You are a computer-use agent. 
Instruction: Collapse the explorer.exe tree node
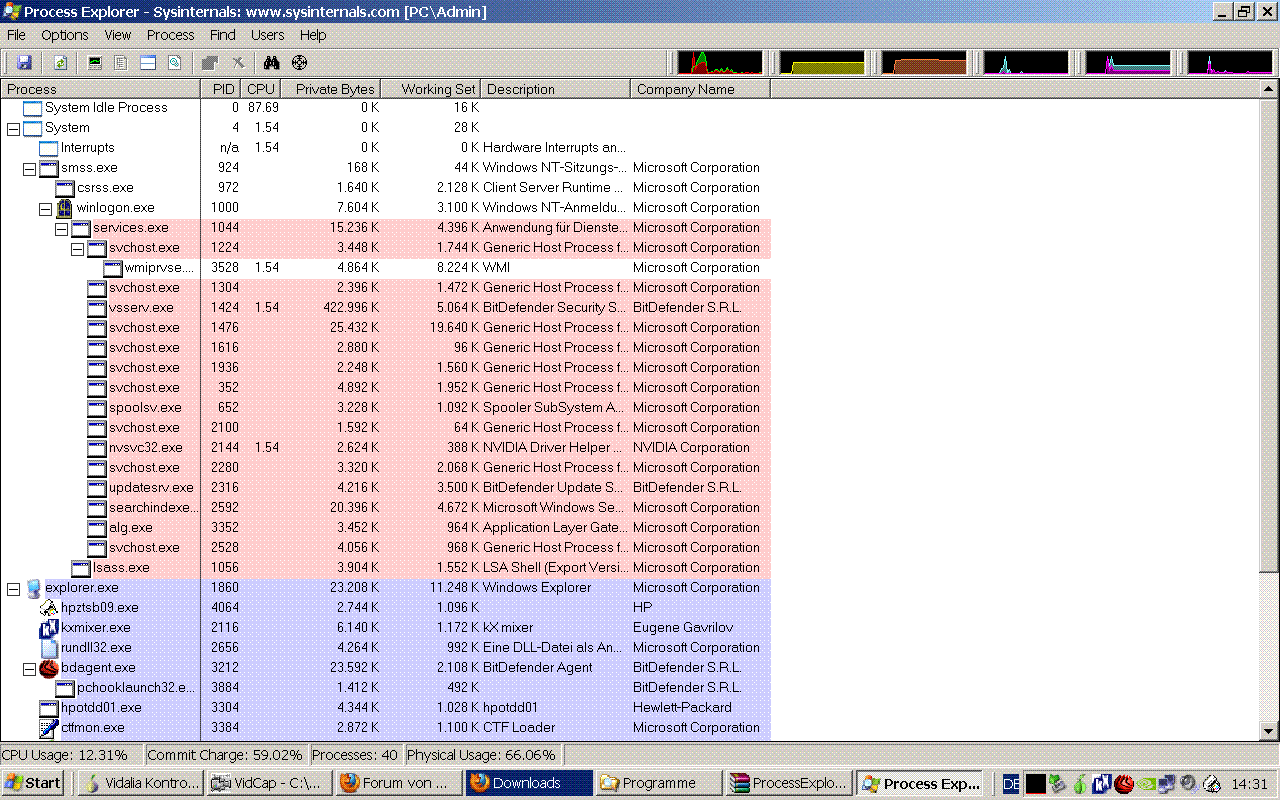tap(13, 588)
